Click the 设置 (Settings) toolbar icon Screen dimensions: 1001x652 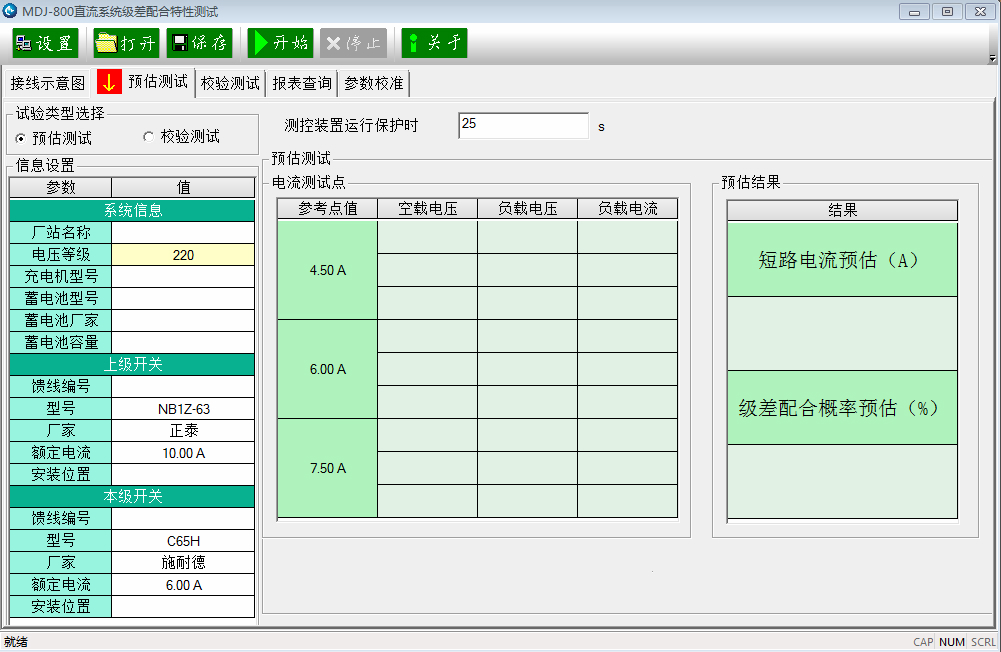point(45,44)
